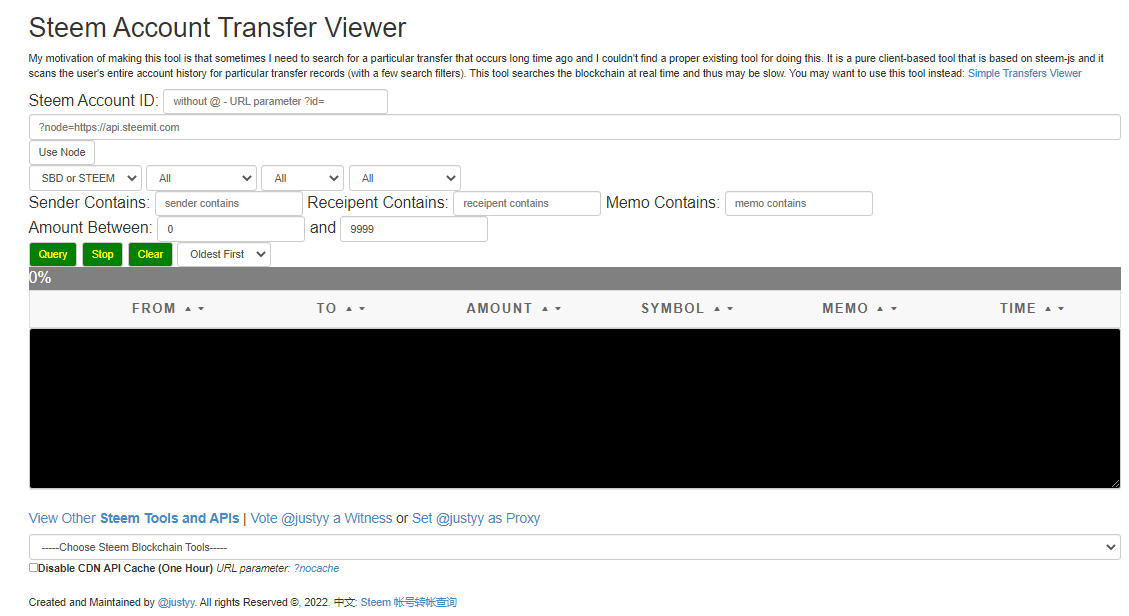This screenshot has height=616, width=1129.
Task: Sort descending arrow next to AMOUNT
Action: click(x=558, y=309)
